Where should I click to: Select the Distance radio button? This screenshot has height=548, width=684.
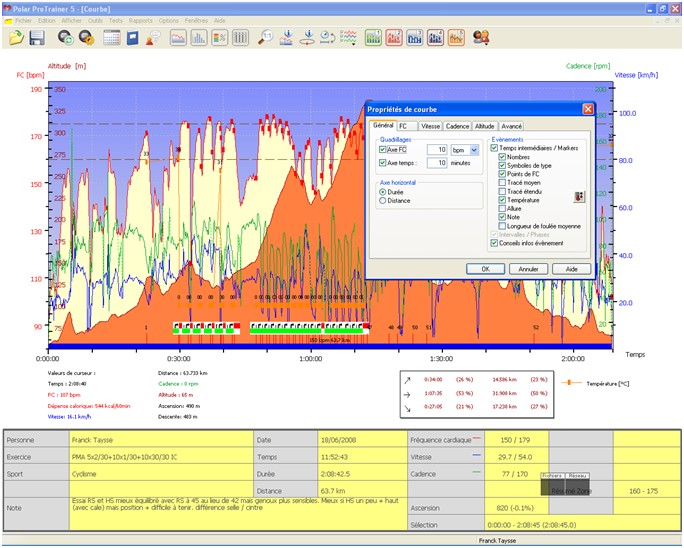pos(381,200)
